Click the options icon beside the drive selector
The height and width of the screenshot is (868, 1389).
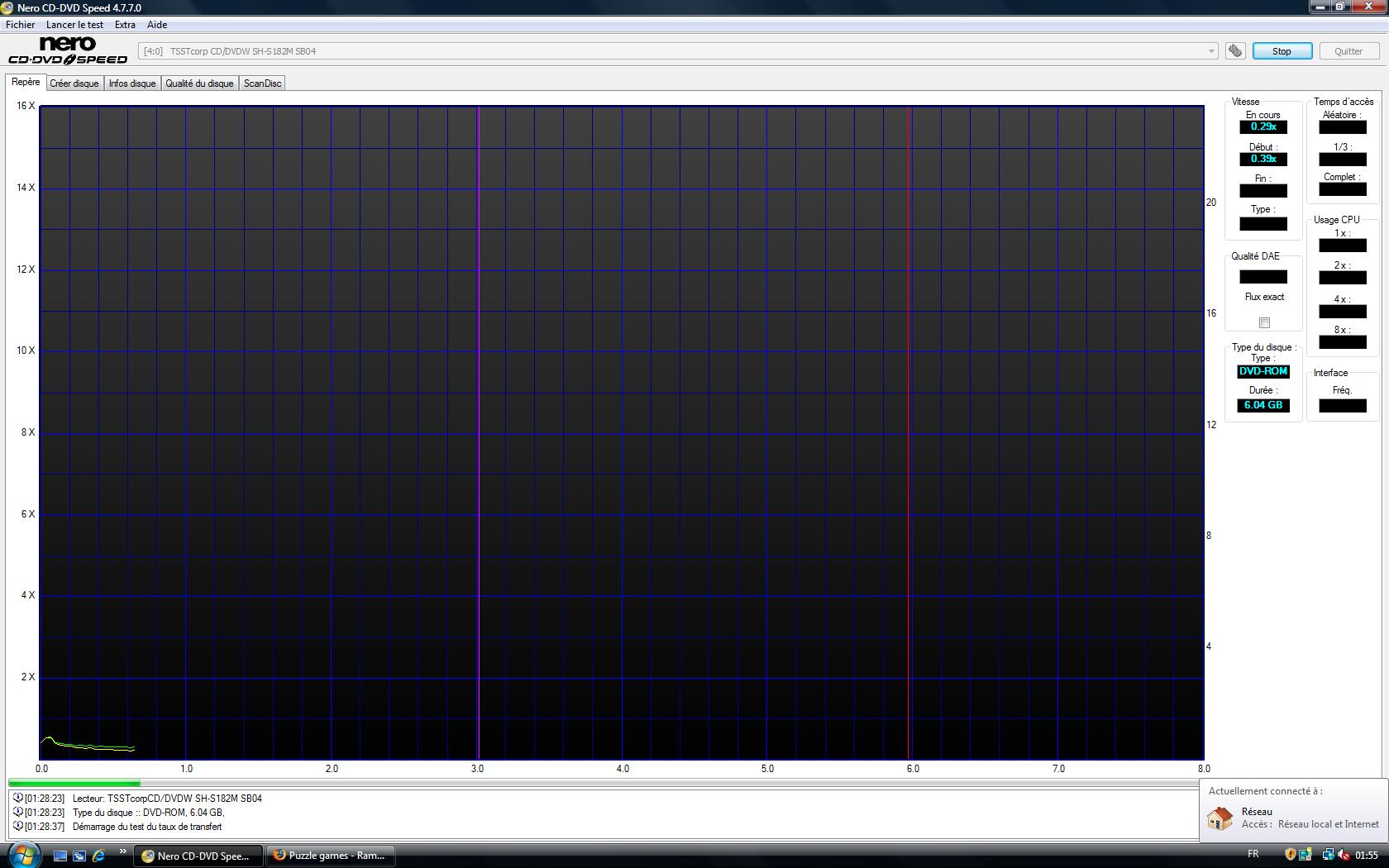(x=1234, y=51)
